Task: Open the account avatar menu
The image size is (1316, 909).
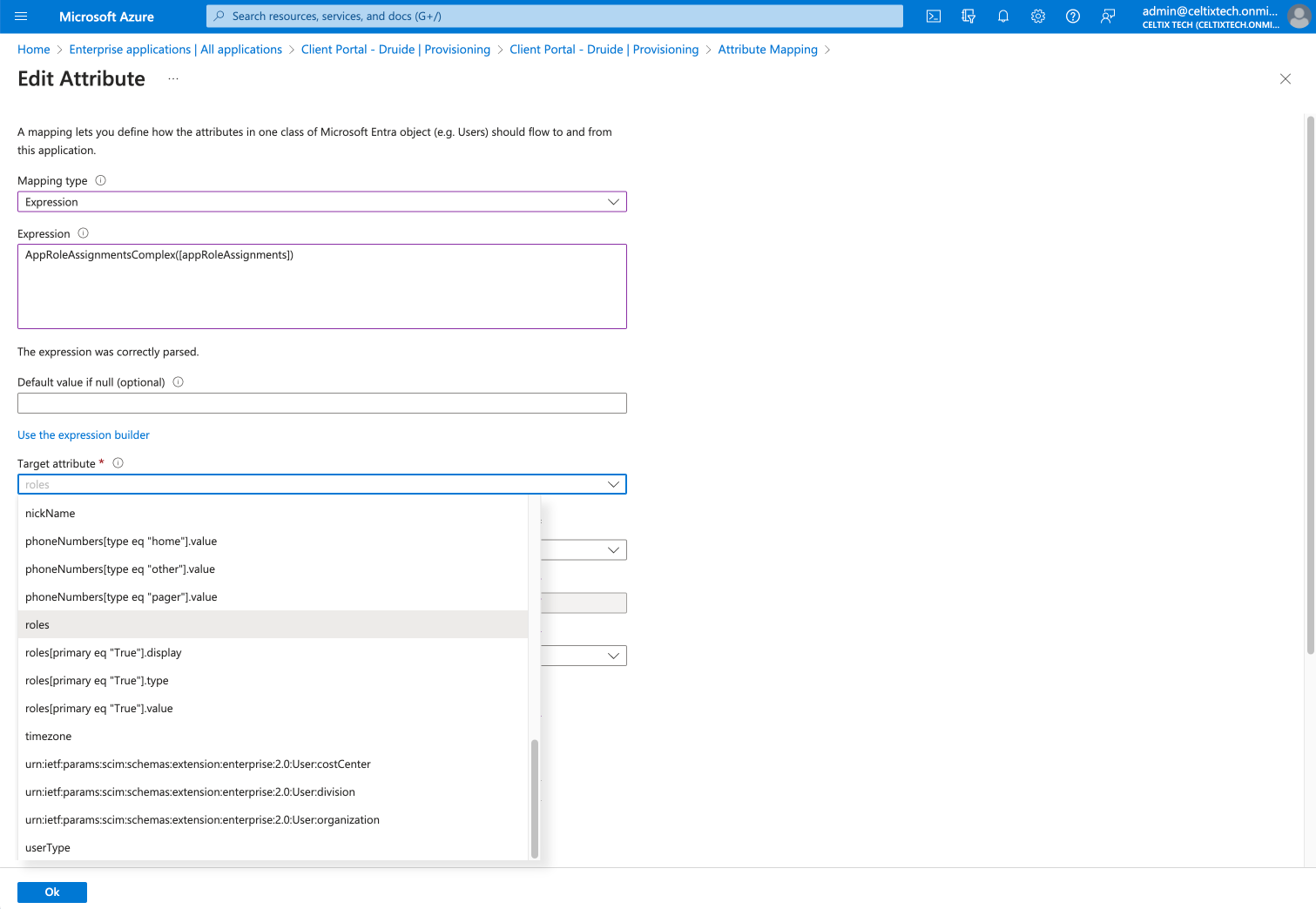Action: click(x=1299, y=17)
